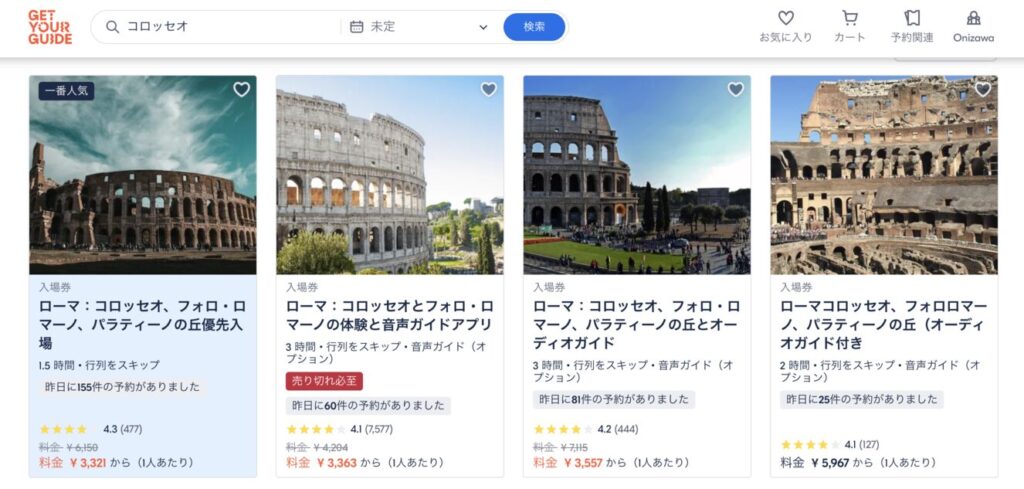Viewport: 1024px width, 489px height.
Task: Favorite the 一番人気 first tour card
Action: [x=241, y=90]
